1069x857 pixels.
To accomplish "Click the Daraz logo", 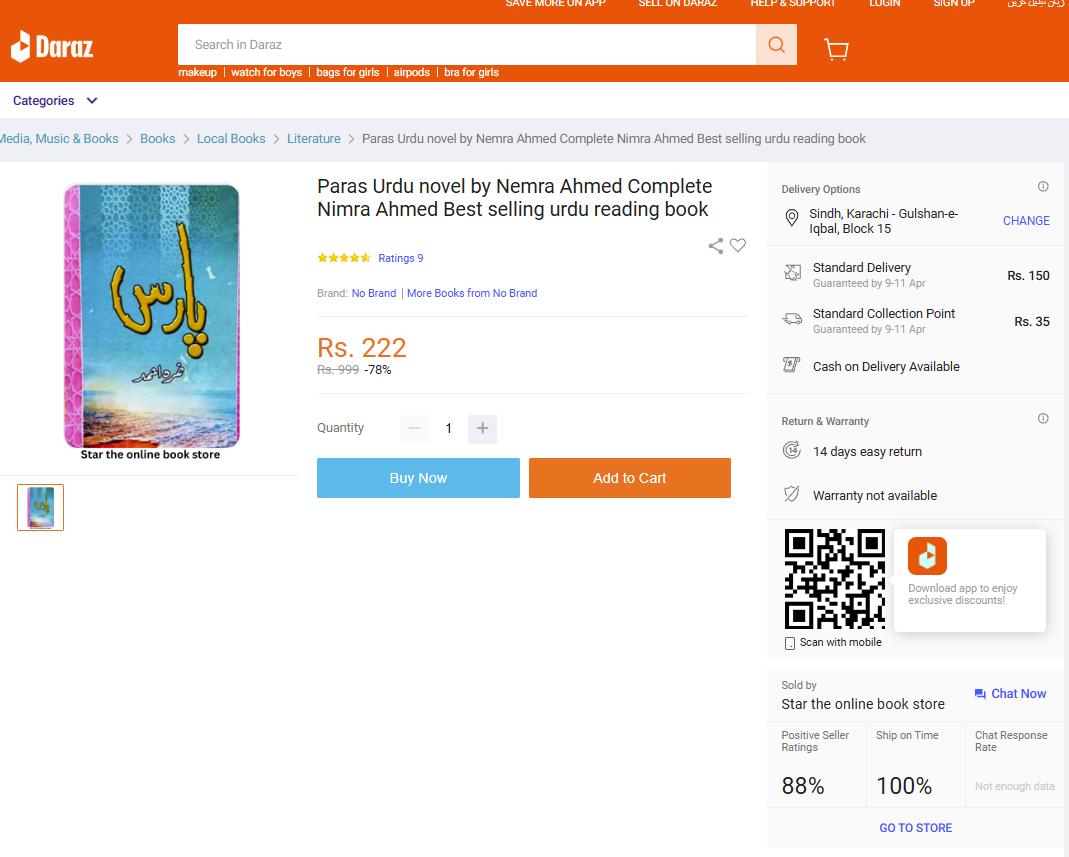I will tap(52, 46).
